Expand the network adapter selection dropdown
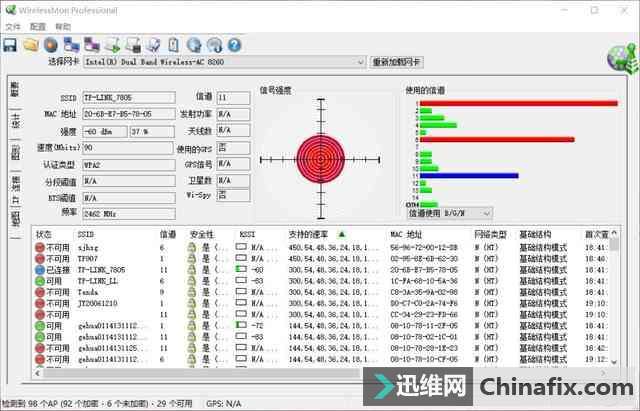640x411 pixels. 359,62
